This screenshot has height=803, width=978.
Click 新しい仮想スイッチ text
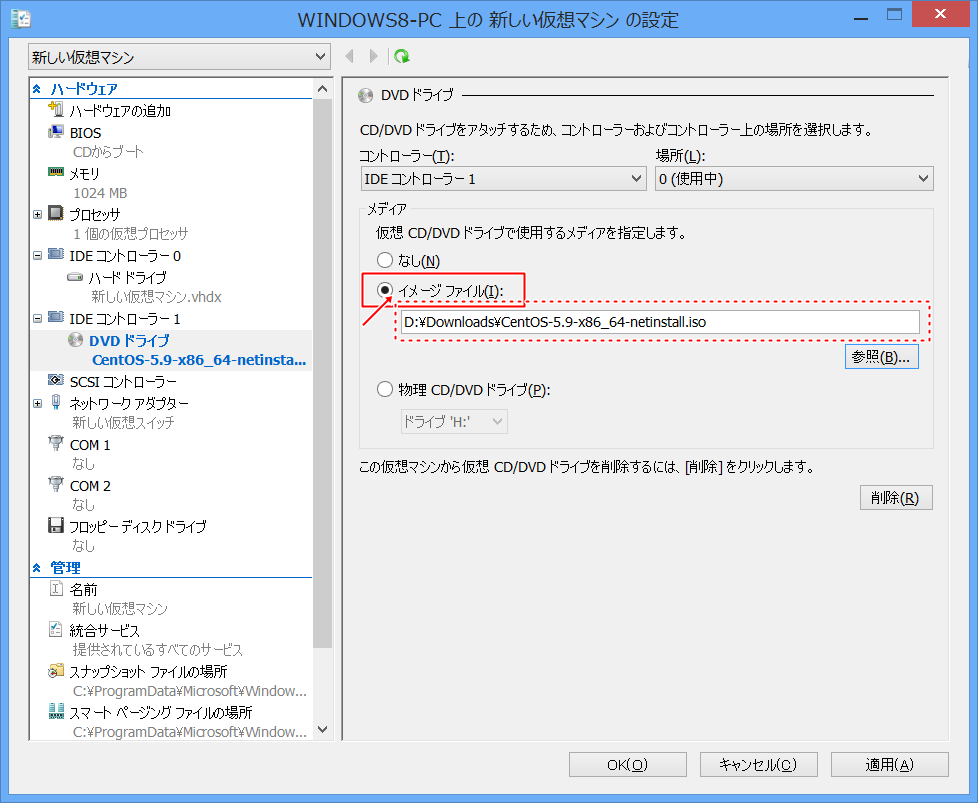(123, 422)
